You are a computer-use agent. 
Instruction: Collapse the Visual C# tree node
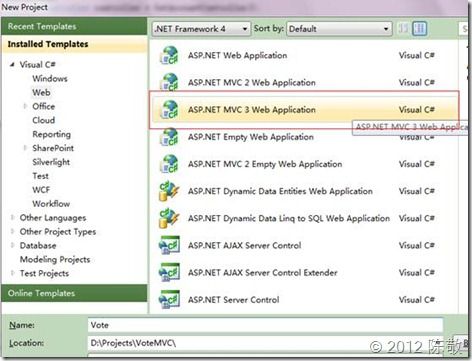[x=12, y=64]
